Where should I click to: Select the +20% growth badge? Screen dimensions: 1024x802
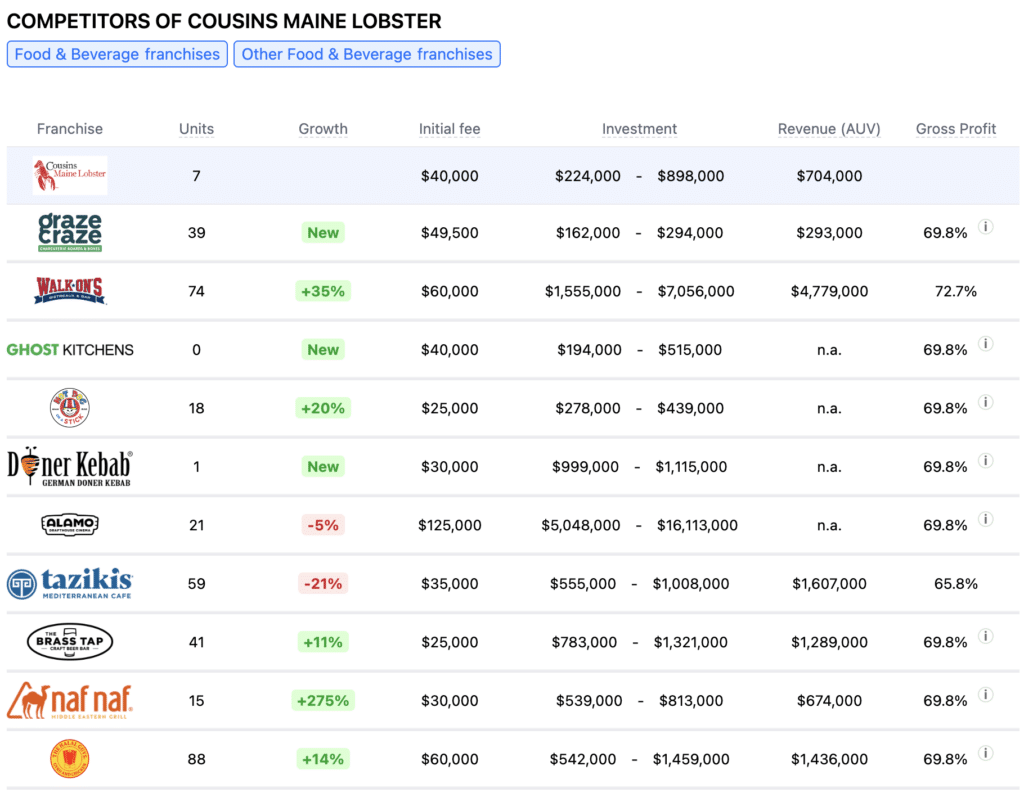[323, 408]
